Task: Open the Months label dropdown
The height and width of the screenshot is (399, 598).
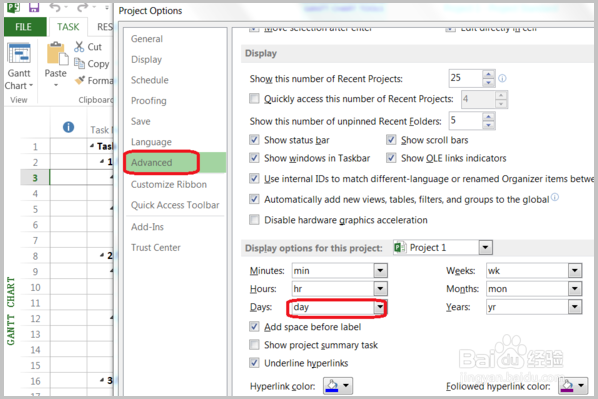Action: 574,289
